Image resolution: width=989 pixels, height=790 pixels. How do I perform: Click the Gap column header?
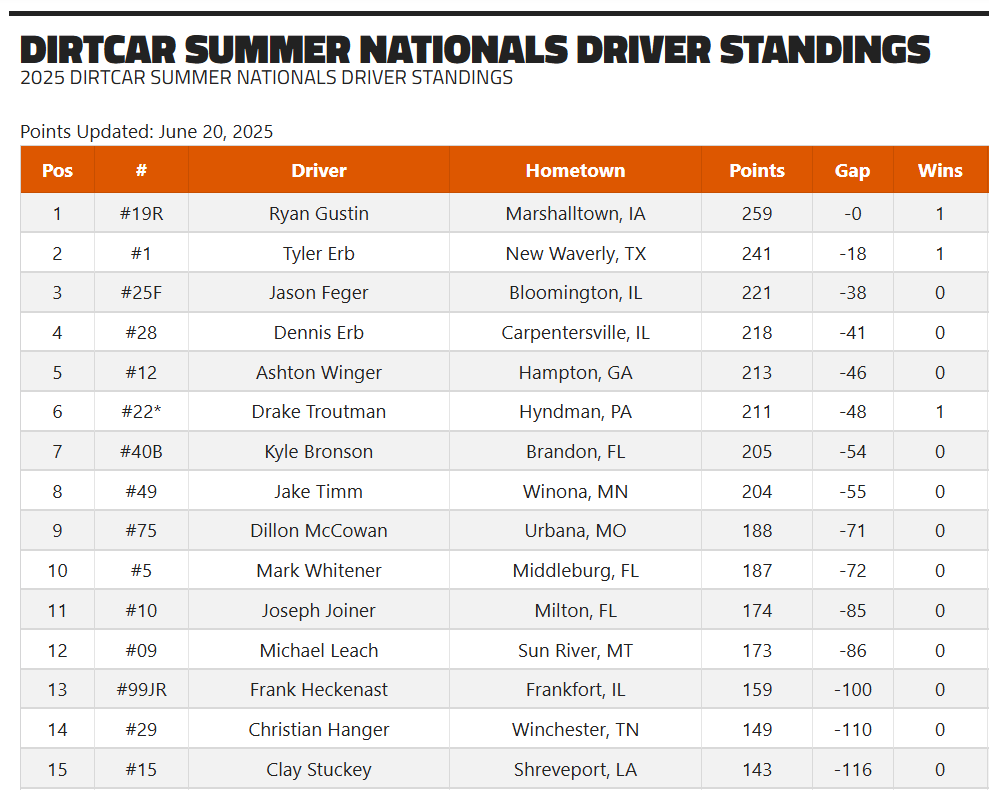click(x=852, y=170)
